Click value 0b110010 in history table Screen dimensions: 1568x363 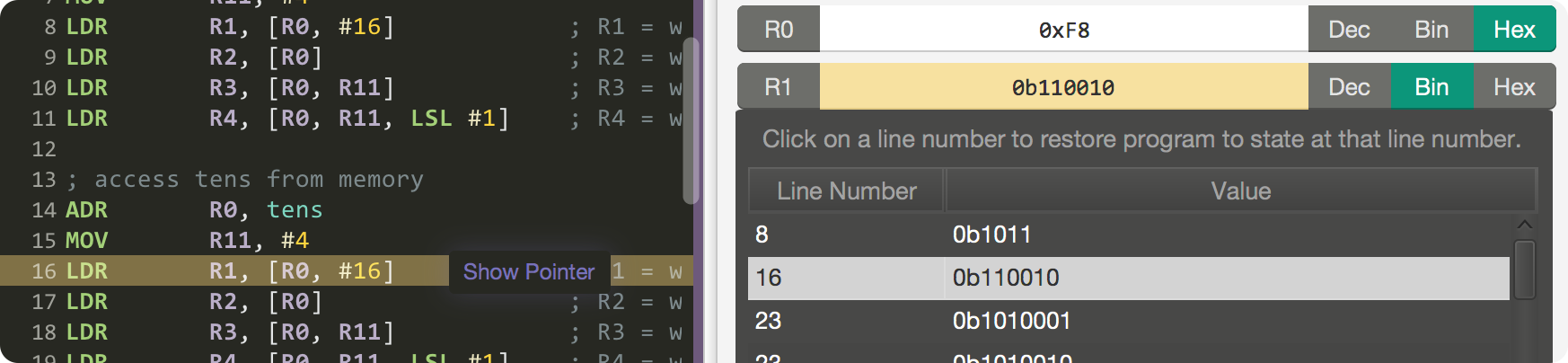tap(1006, 278)
